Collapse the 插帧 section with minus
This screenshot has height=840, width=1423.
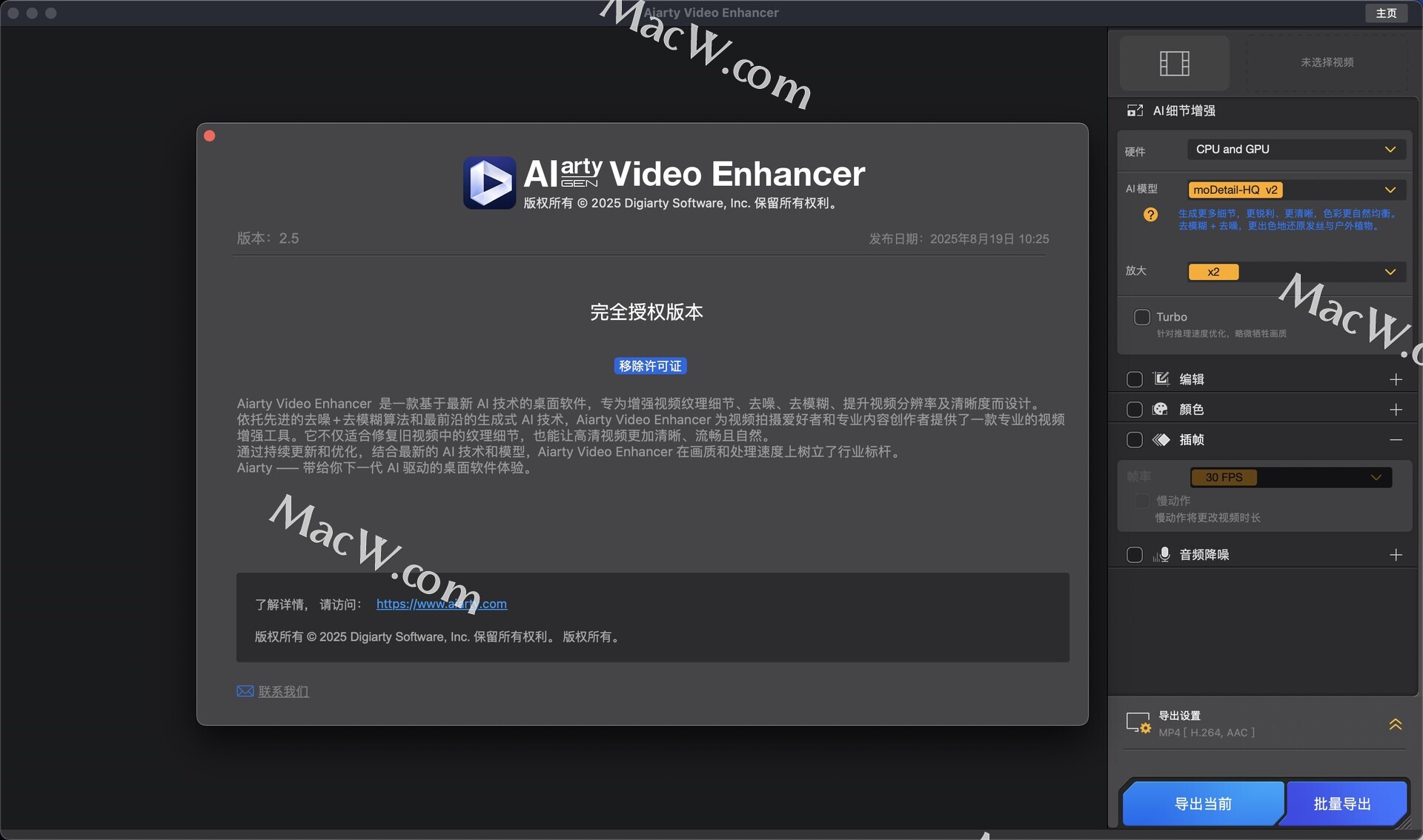pos(1396,440)
